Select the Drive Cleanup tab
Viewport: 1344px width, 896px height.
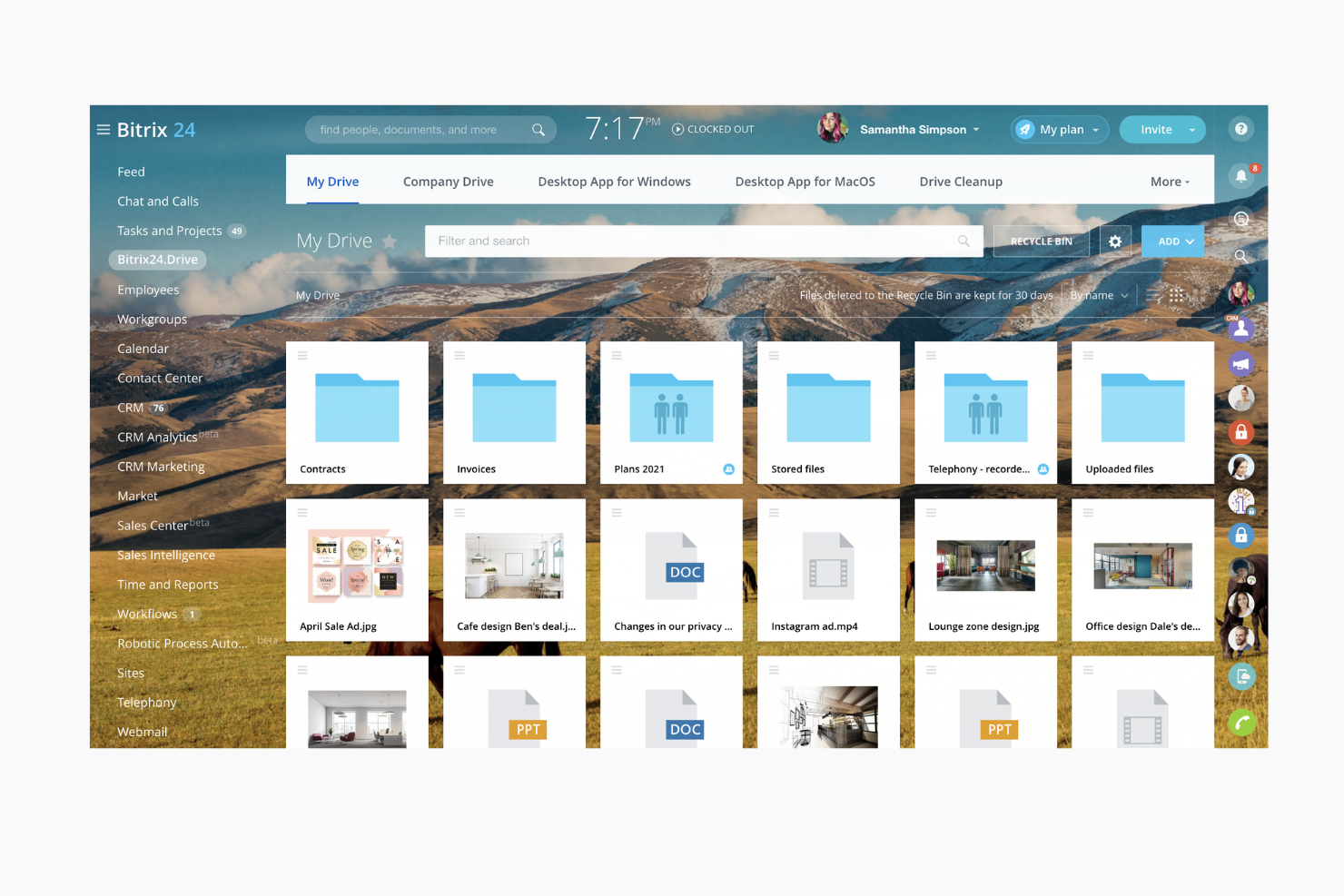point(961,182)
